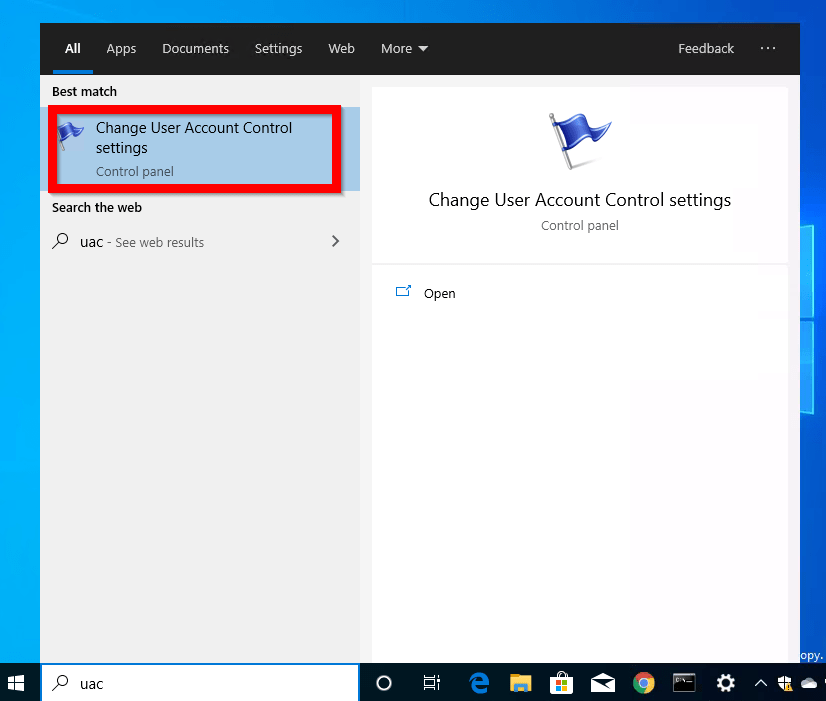Click Open to launch UAC settings
Screen dimensions: 826x701
point(439,292)
